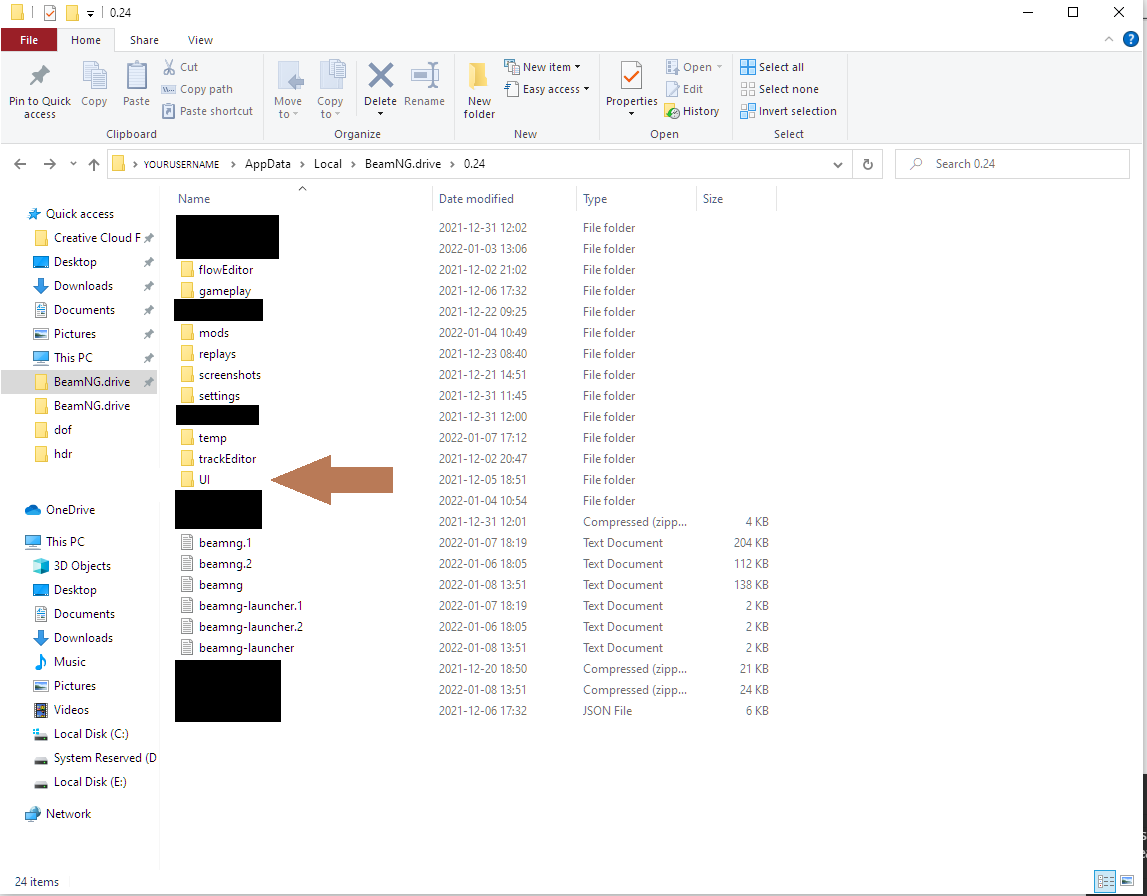Select the UI folder

pos(204,480)
